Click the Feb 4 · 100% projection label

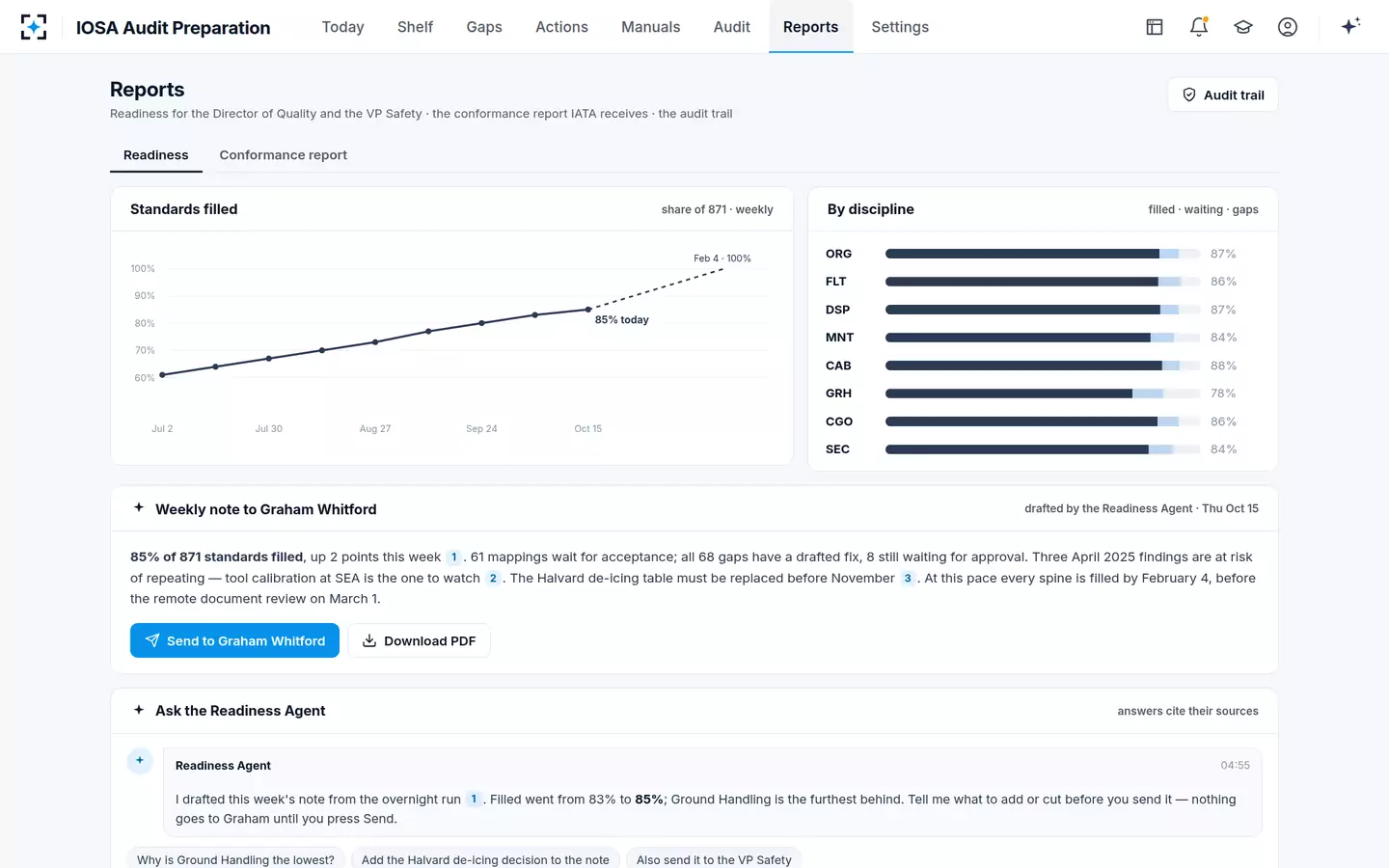(722, 258)
